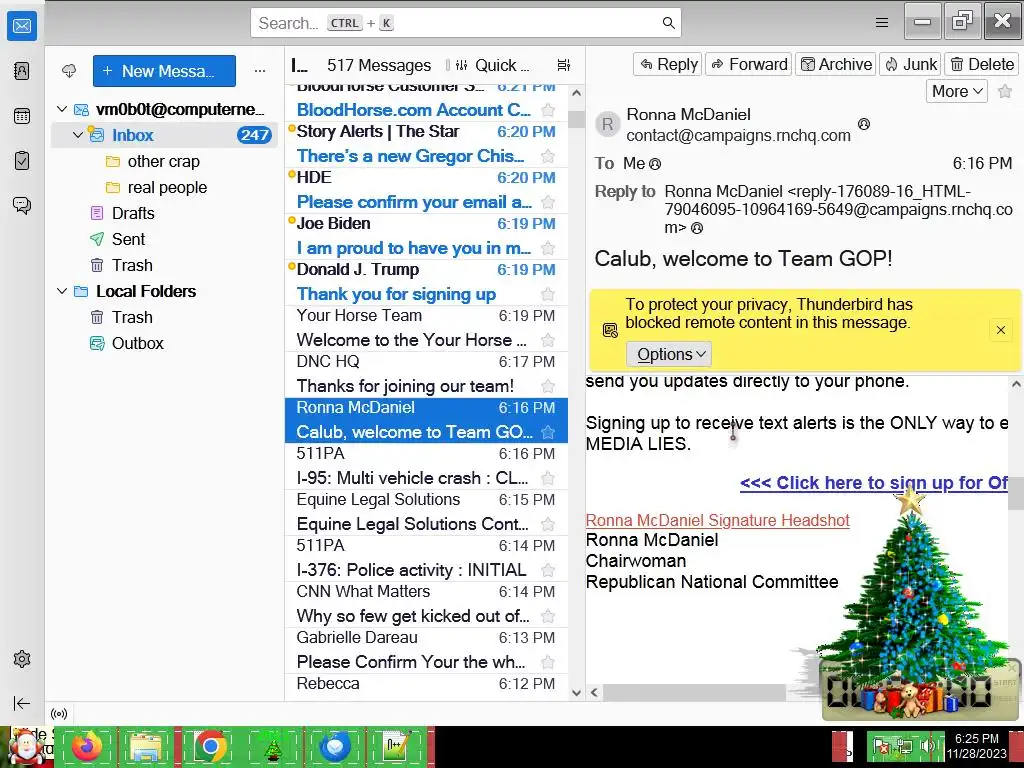The width and height of the screenshot is (1024, 768).
Task: Click the contact avatar for Ronna McDaniel
Action: (607, 124)
